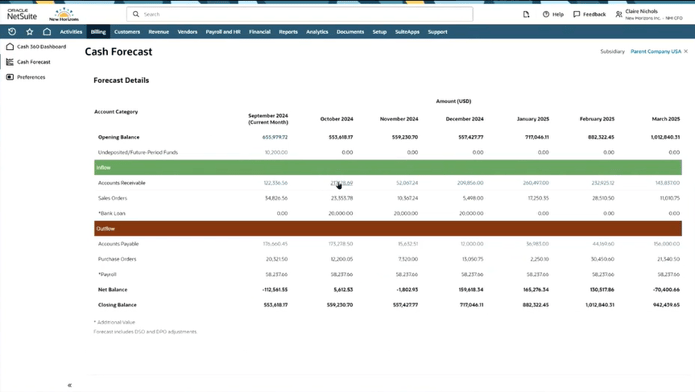Select March 2025 Closing Balance 942,439.65
Viewport: 695px width, 392px height.
[x=666, y=305]
